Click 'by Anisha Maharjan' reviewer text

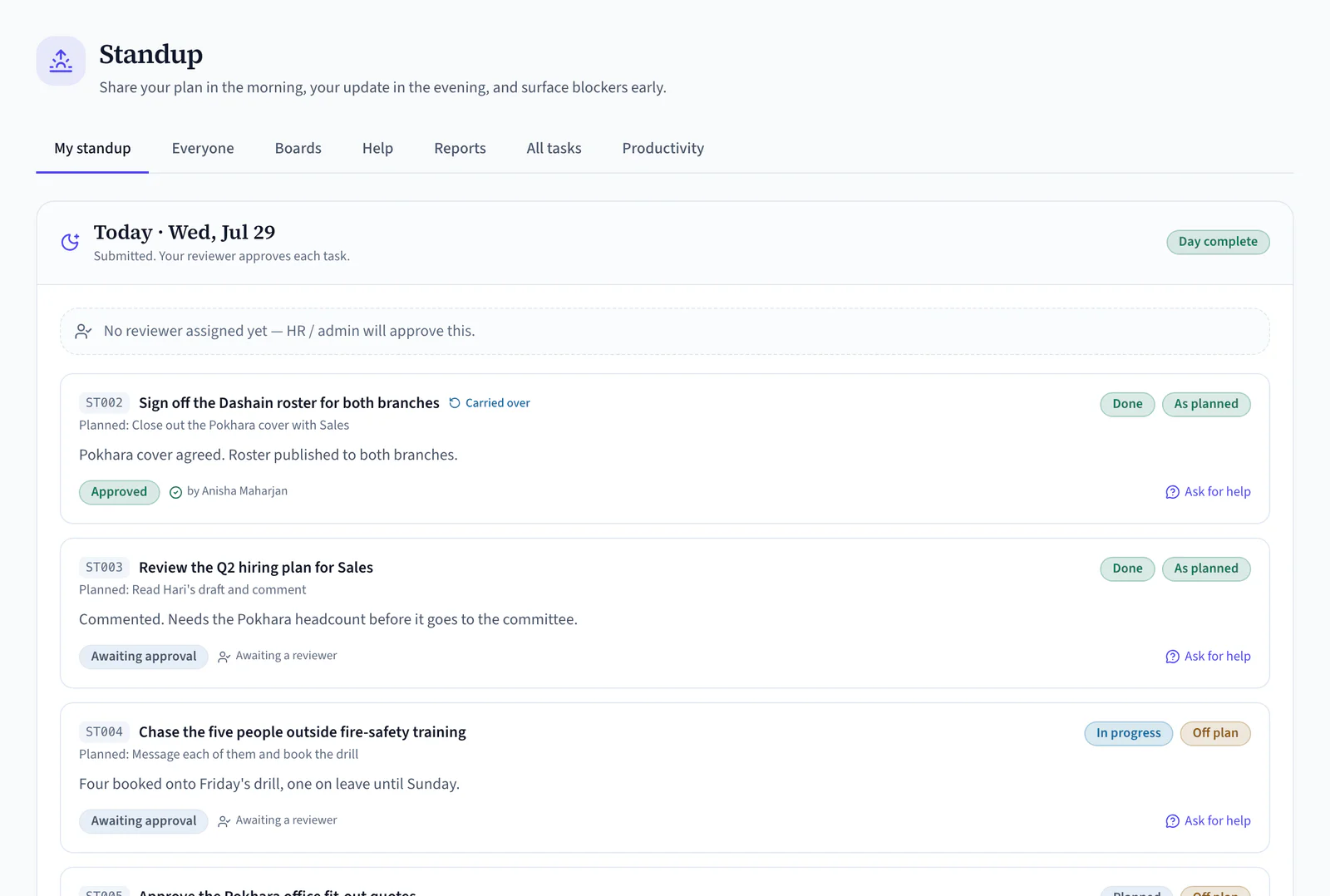(x=237, y=491)
